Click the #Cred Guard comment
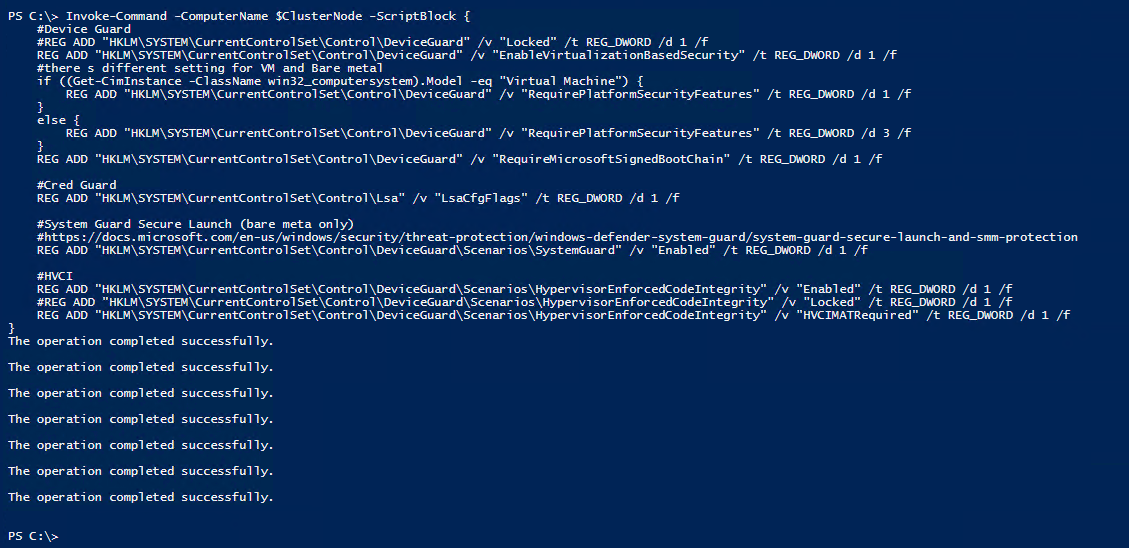Image resolution: width=1129 pixels, height=548 pixels. pyautogui.click(x=76, y=185)
